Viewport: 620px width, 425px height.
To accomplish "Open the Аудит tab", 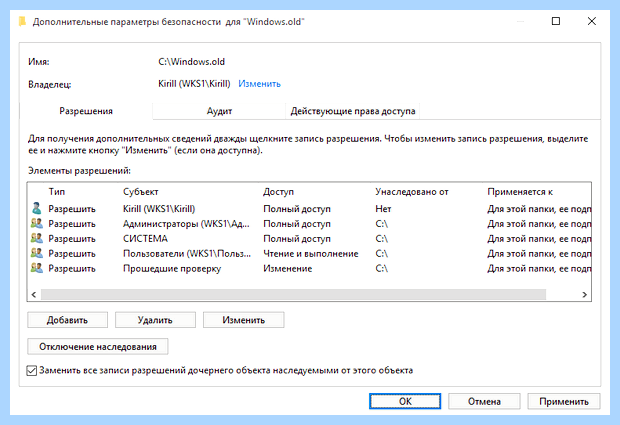I will click(219, 111).
